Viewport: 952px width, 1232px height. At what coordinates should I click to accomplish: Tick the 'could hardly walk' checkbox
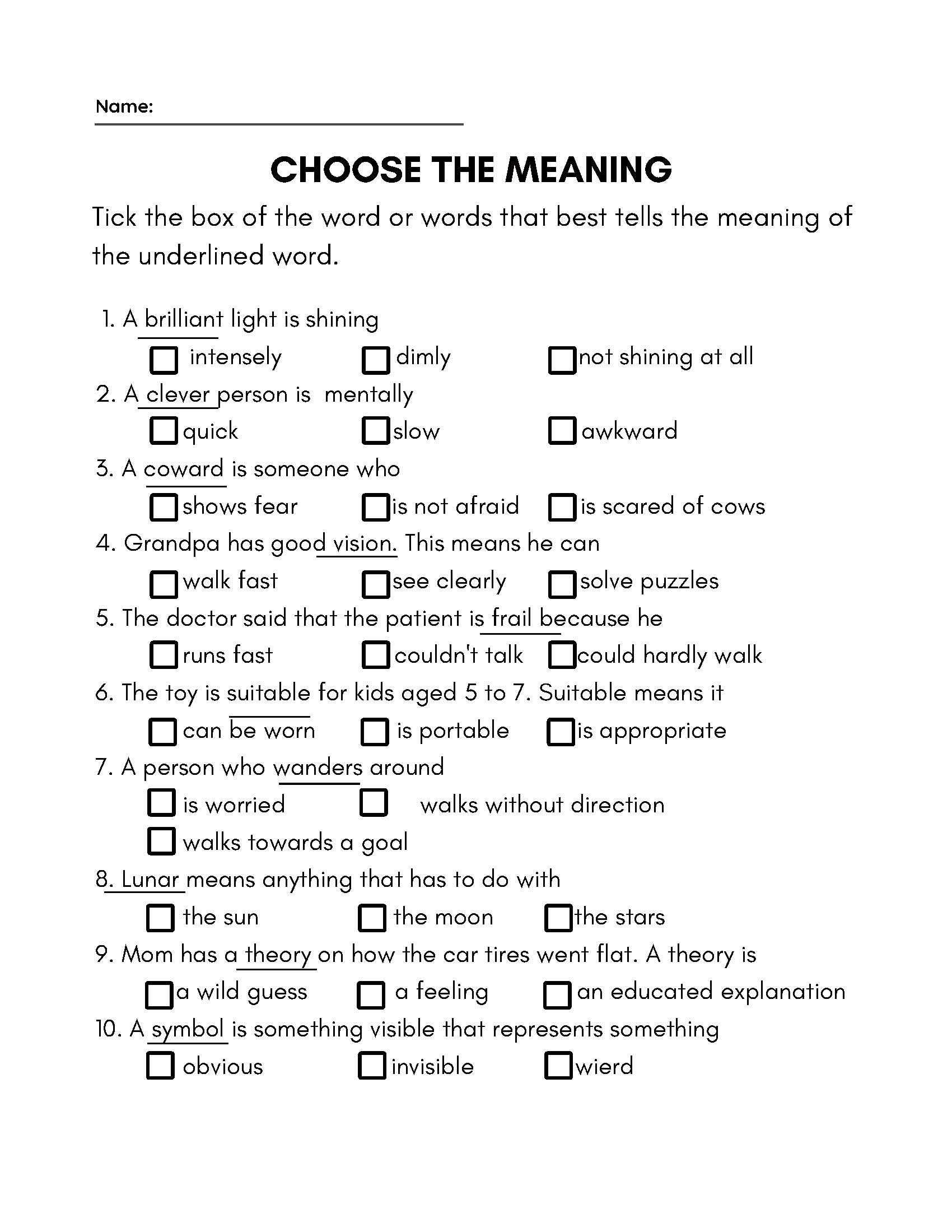pos(562,654)
